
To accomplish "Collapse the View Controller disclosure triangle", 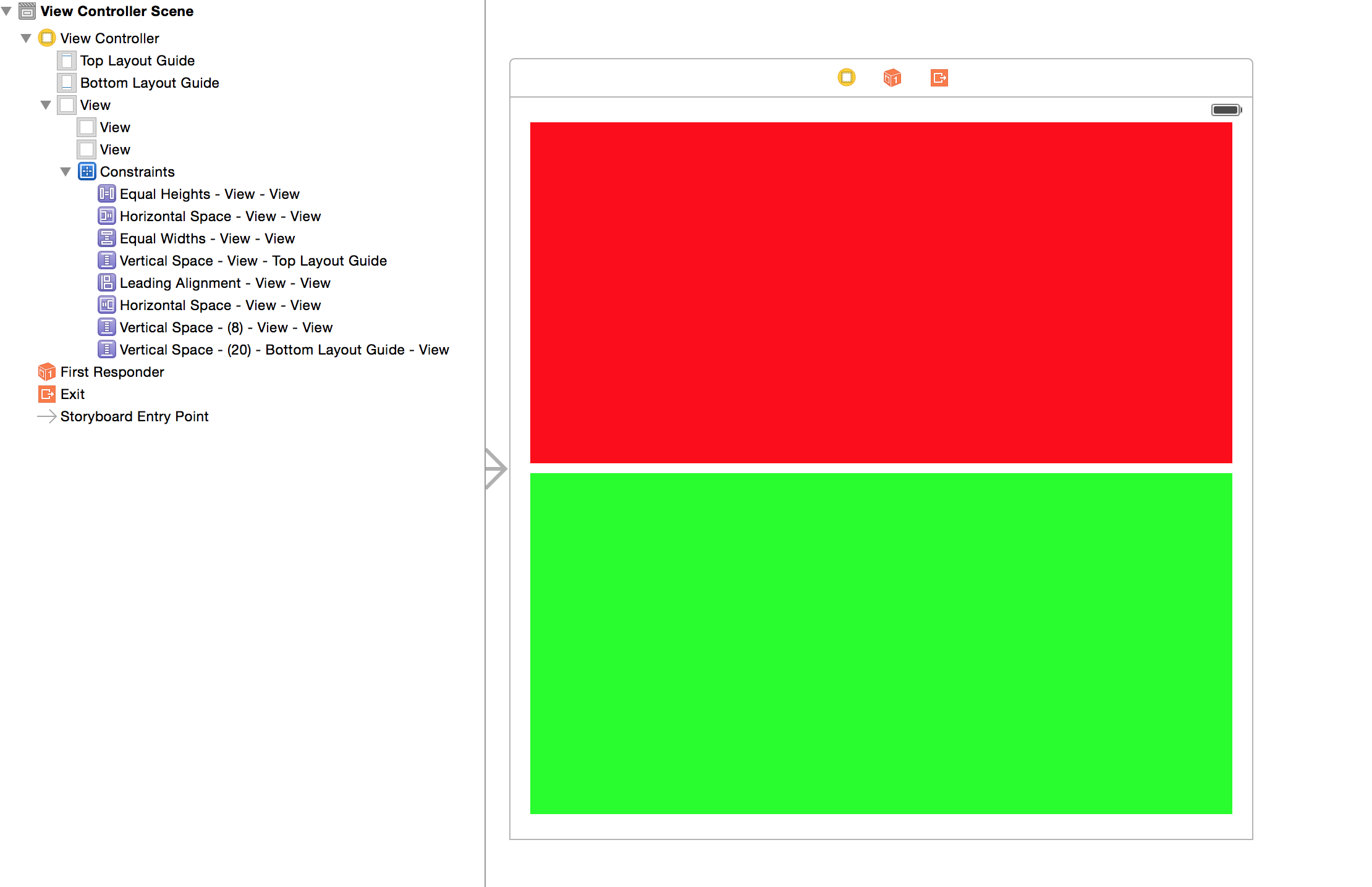I will (26, 38).
